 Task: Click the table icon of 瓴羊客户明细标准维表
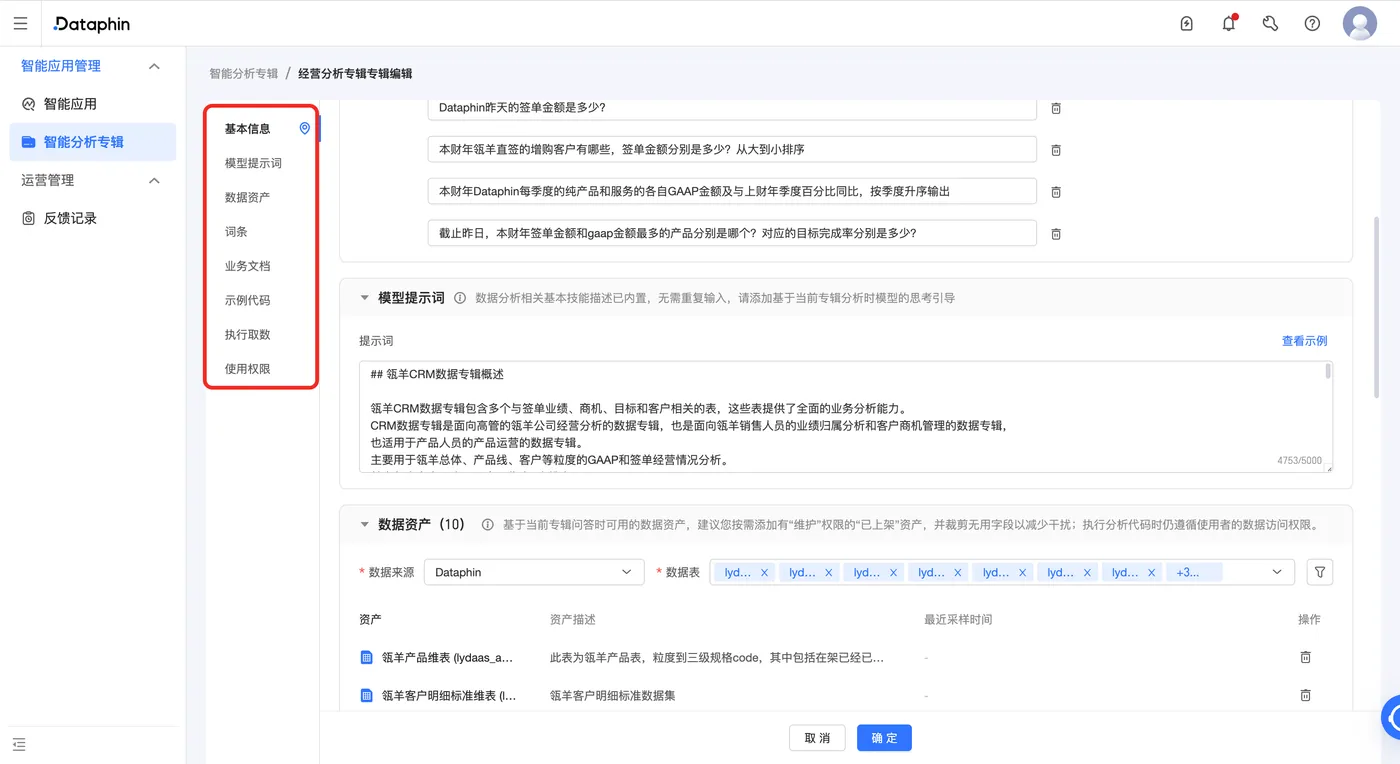pyautogui.click(x=366, y=695)
